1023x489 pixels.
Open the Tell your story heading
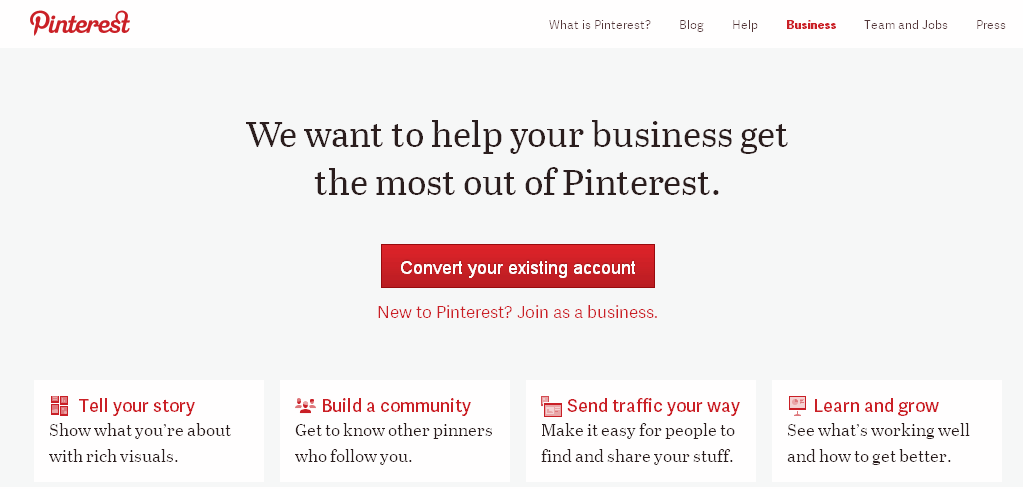pyautogui.click(x=137, y=406)
